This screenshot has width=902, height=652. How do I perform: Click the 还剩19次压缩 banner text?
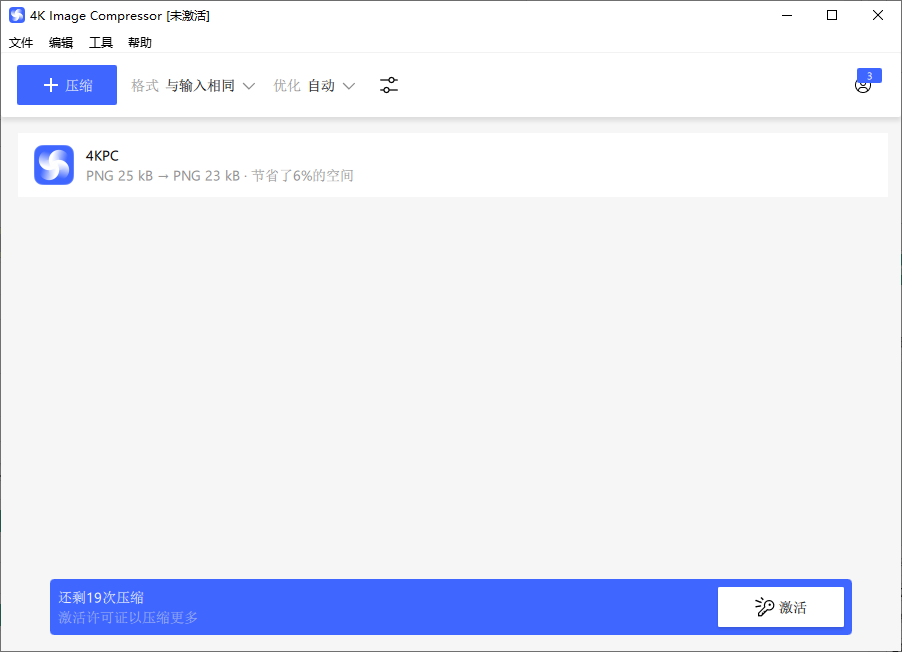(101, 597)
